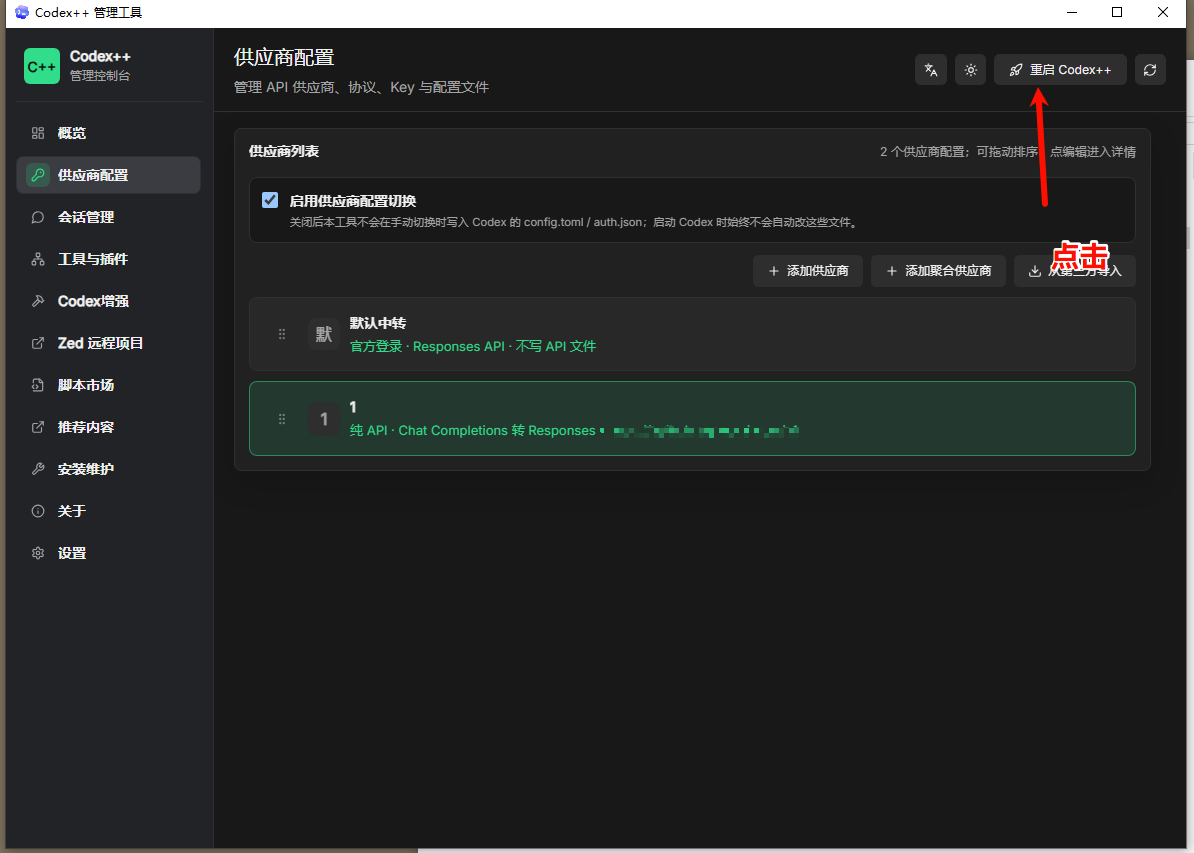1194x853 pixels.
Task: Click the 1 avatar badge of active provider
Action: 324,419
